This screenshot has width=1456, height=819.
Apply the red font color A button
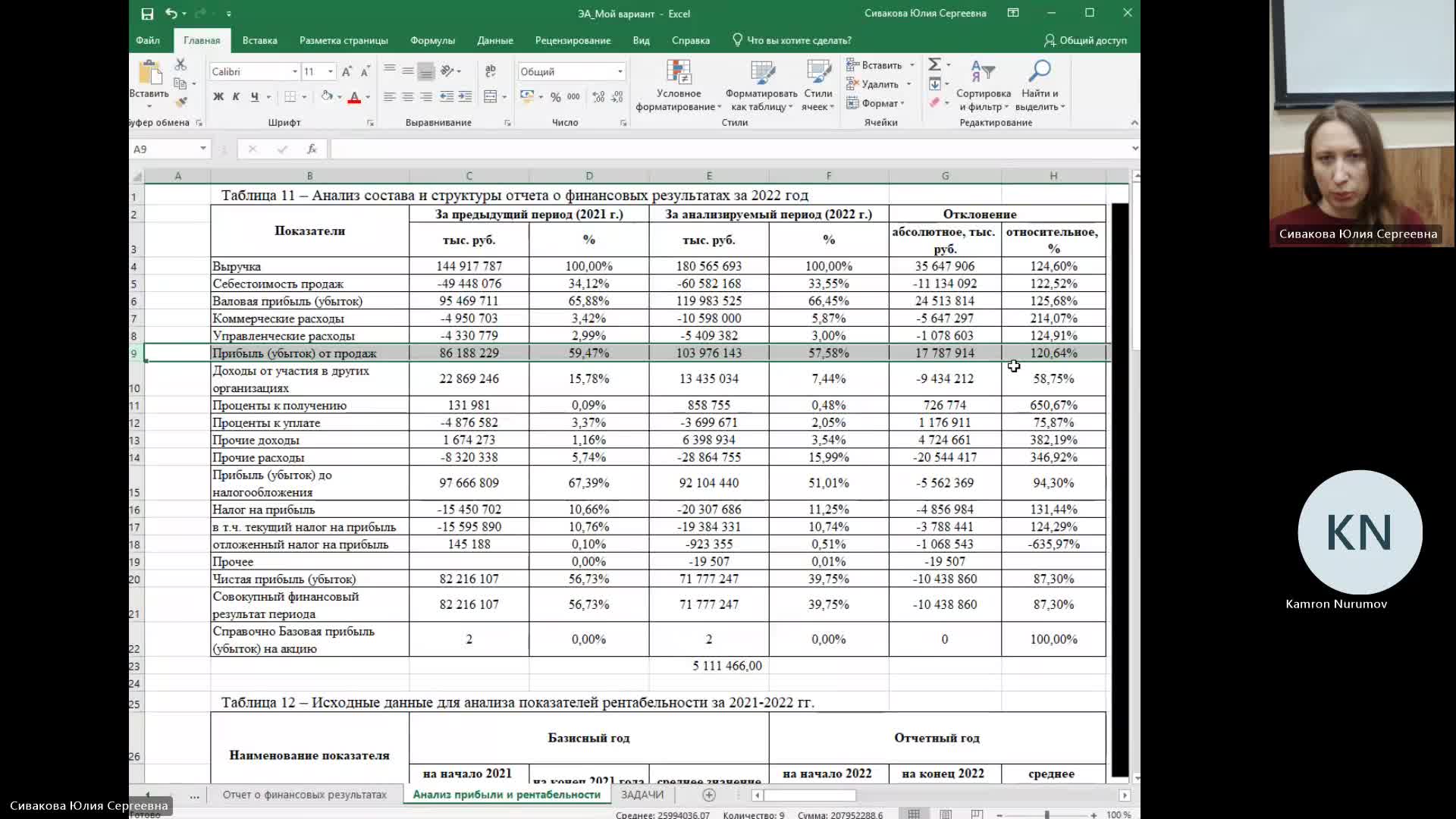click(354, 97)
